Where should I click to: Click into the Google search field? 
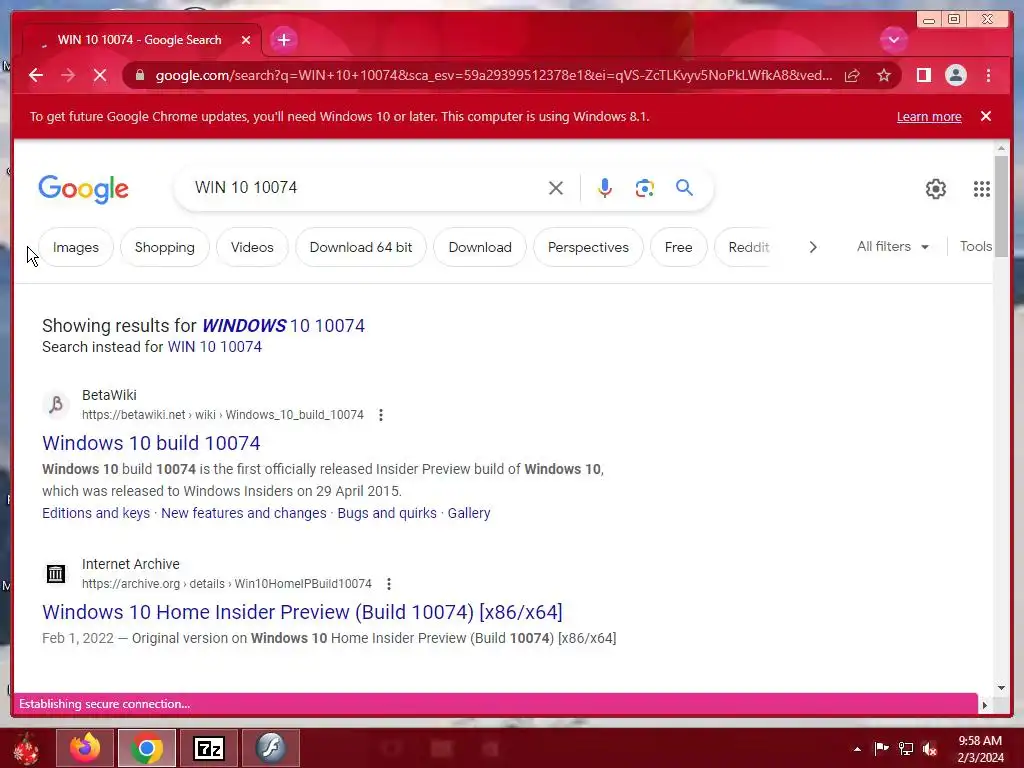[x=366, y=188]
